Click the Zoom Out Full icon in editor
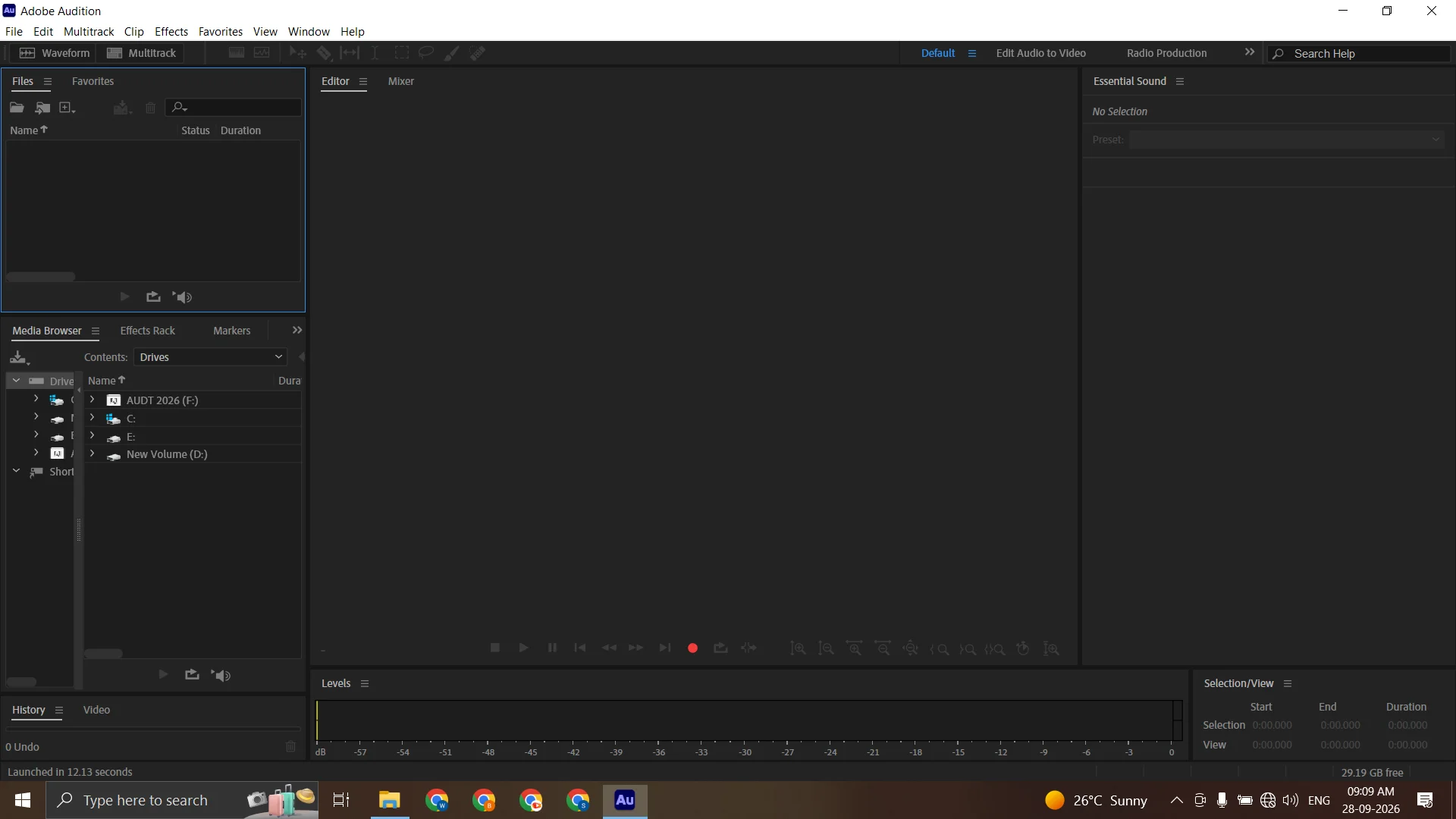Image resolution: width=1456 pixels, height=819 pixels. [x=911, y=649]
